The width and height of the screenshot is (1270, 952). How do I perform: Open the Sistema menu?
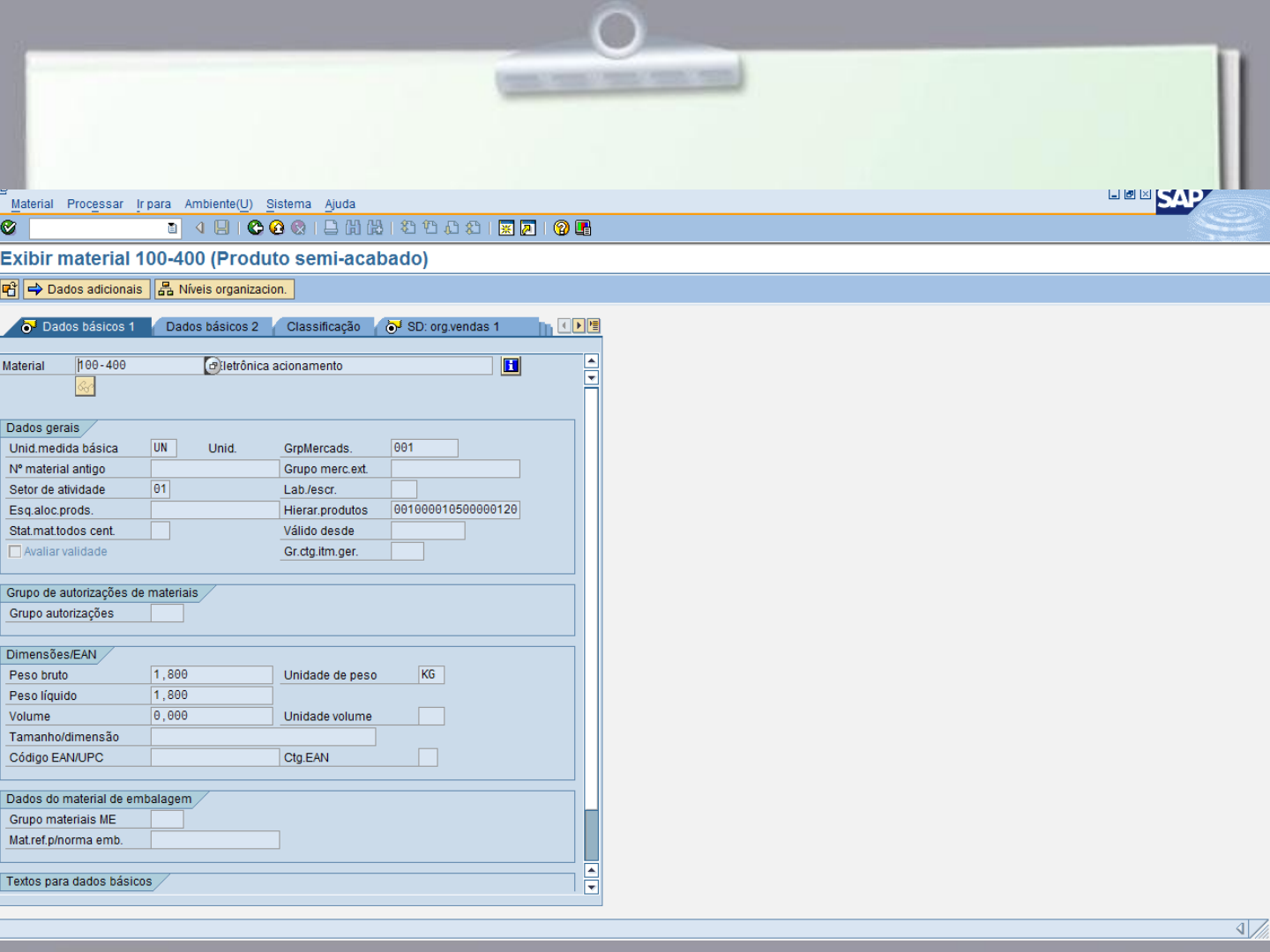tap(288, 204)
